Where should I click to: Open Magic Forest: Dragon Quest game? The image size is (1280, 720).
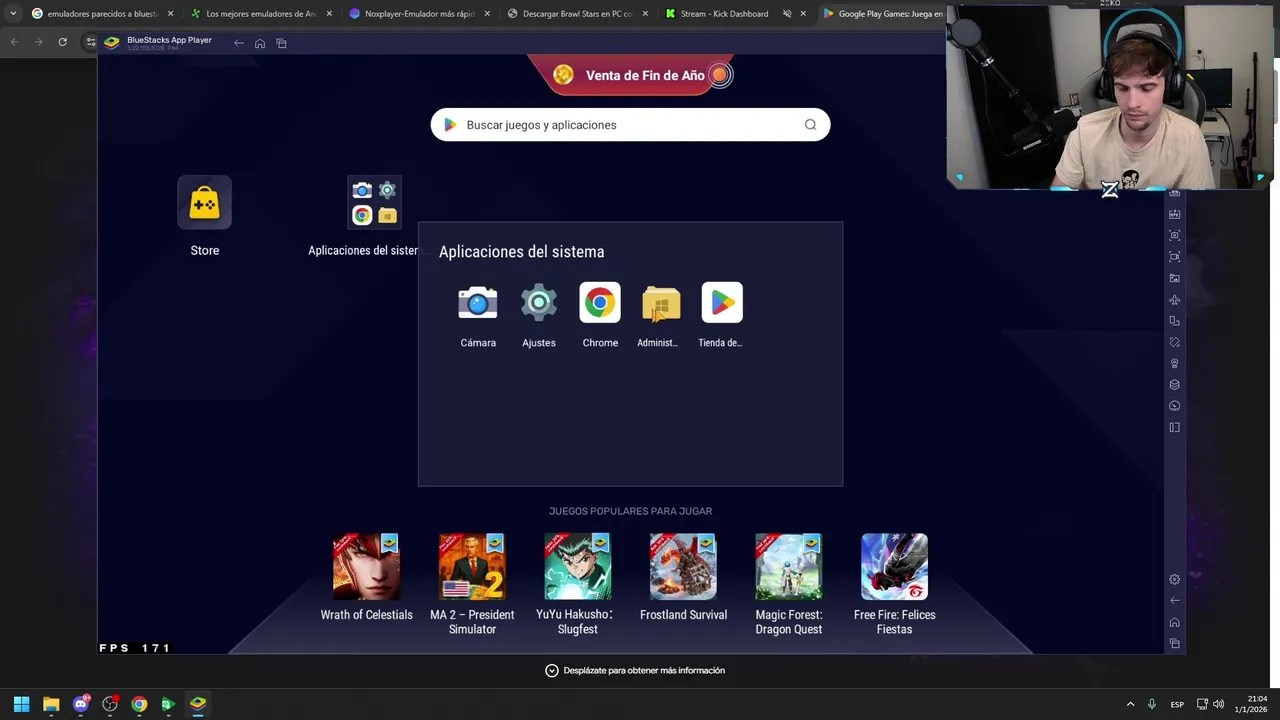tap(789, 567)
